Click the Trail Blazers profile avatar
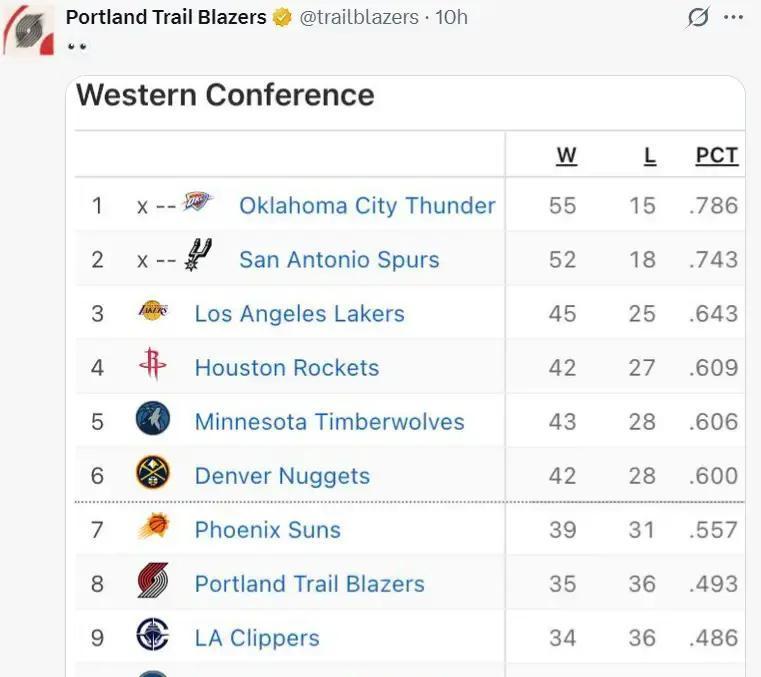 28,31
